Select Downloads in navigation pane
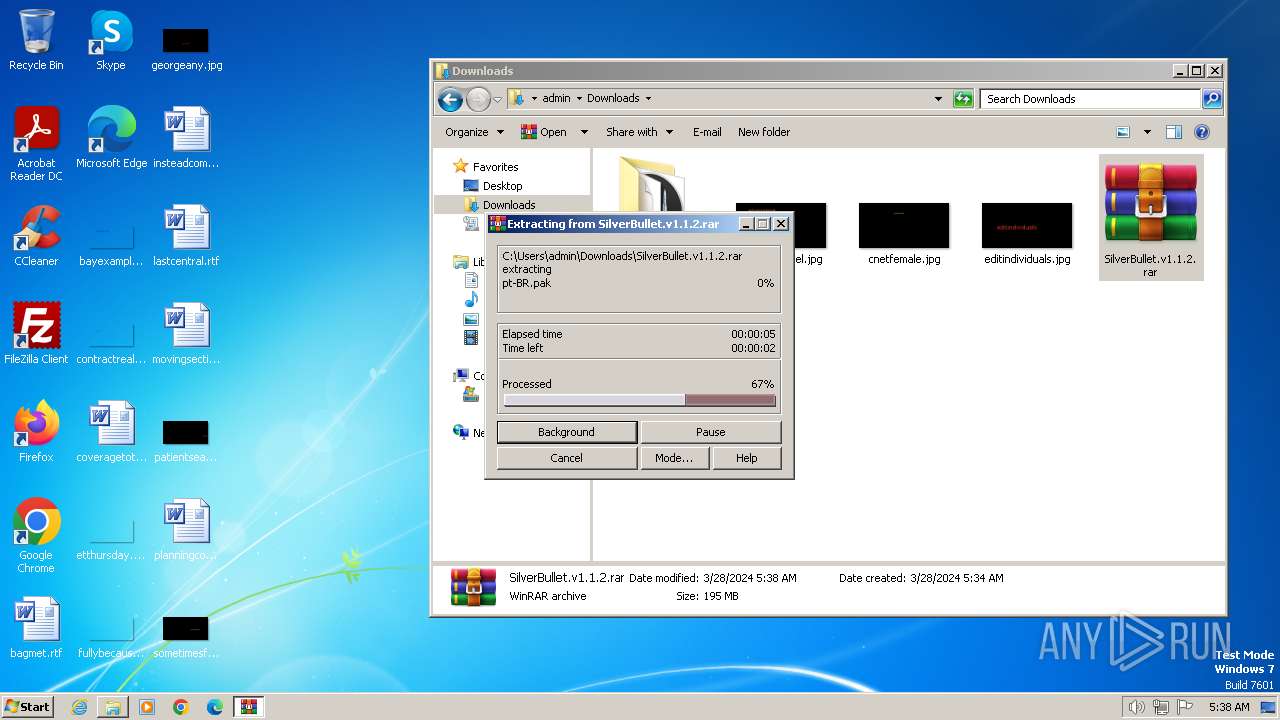The image size is (1280, 720). point(508,205)
